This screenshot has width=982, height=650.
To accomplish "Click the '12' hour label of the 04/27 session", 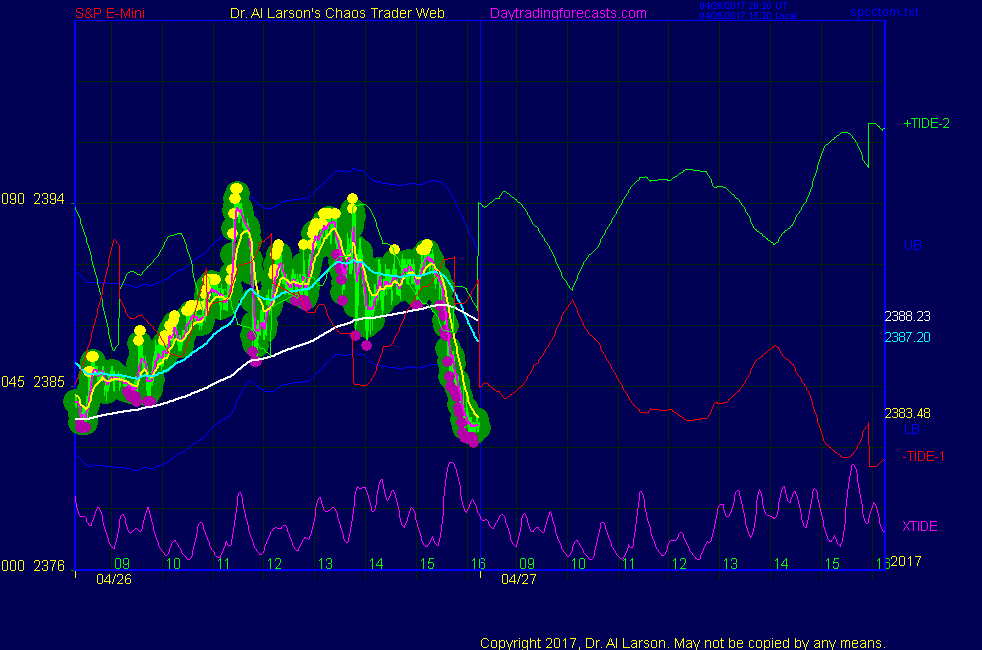I will pyautogui.click(x=680, y=564).
